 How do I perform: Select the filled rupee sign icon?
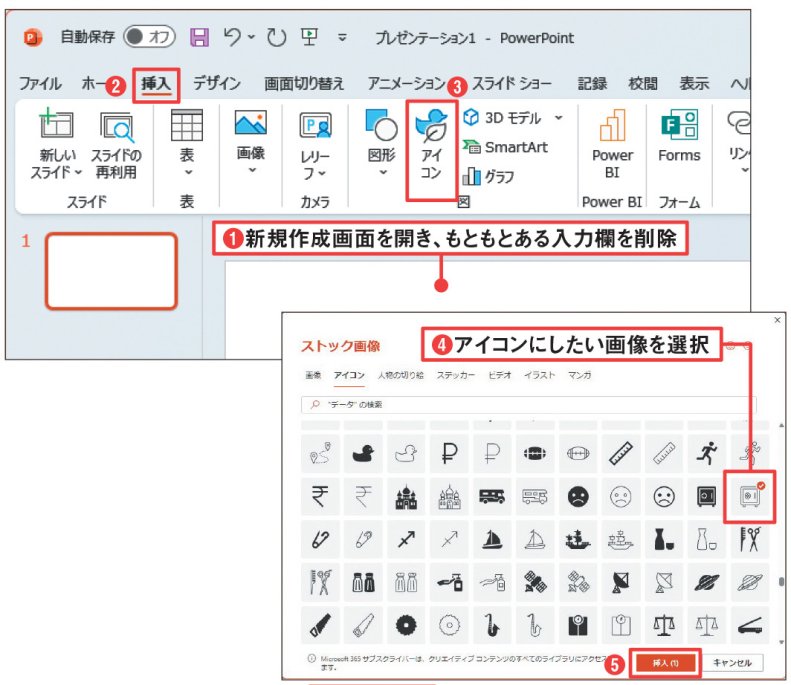320,497
